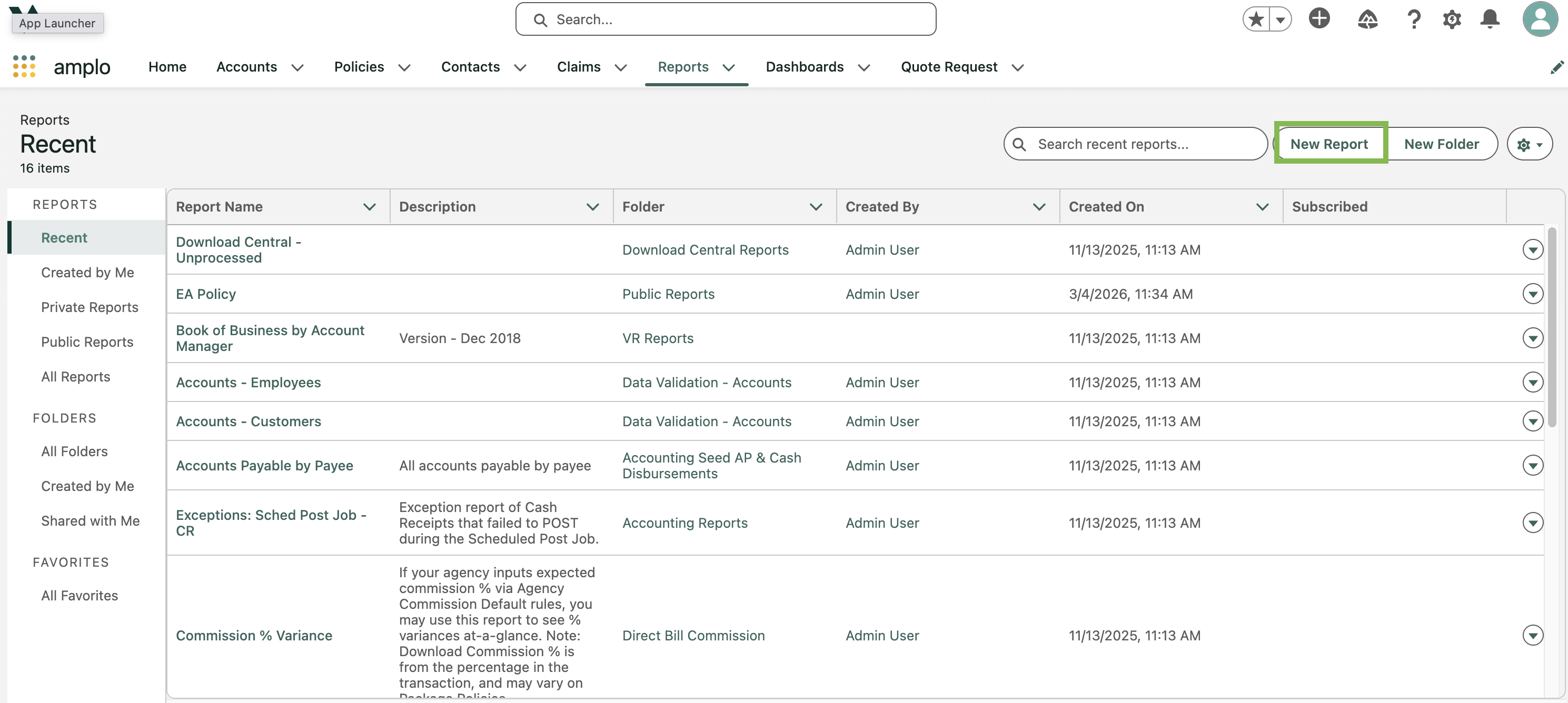
Task: Switch to the Accounts tab
Action: pyautogui.click(x=246, y=67)
